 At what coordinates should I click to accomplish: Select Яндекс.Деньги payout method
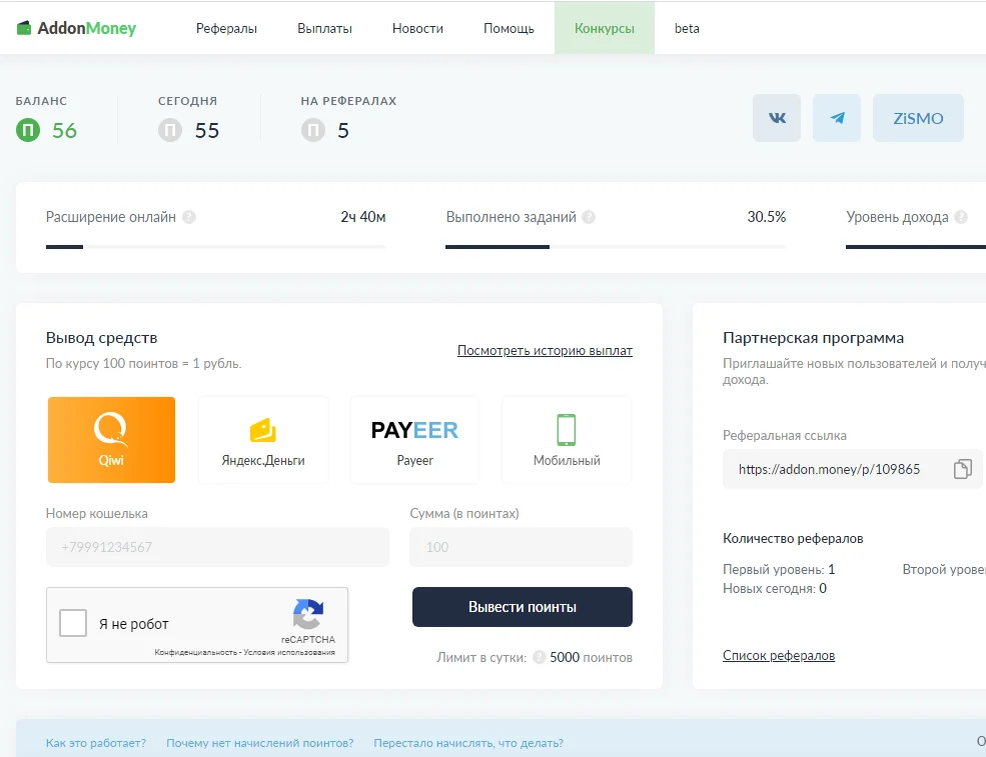[263, 439]
